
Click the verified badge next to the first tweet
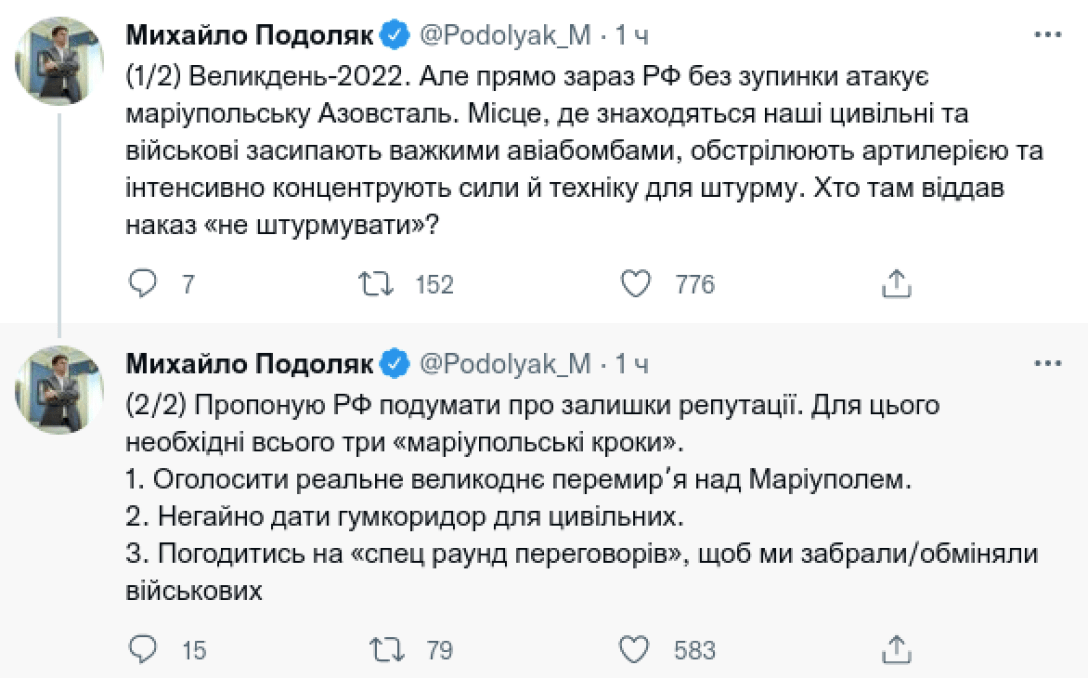pos(397,33)
